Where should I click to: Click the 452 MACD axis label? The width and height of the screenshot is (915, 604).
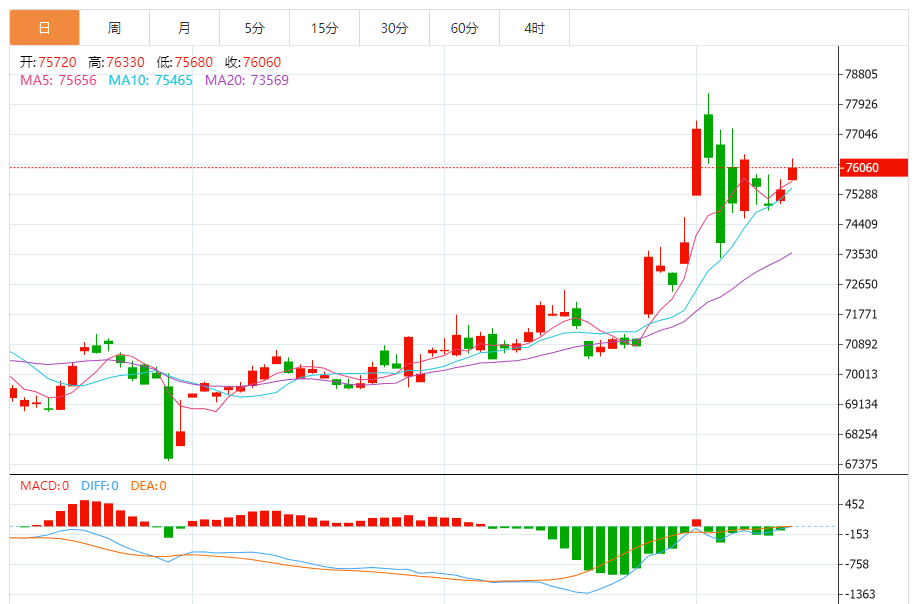point(855,504)
